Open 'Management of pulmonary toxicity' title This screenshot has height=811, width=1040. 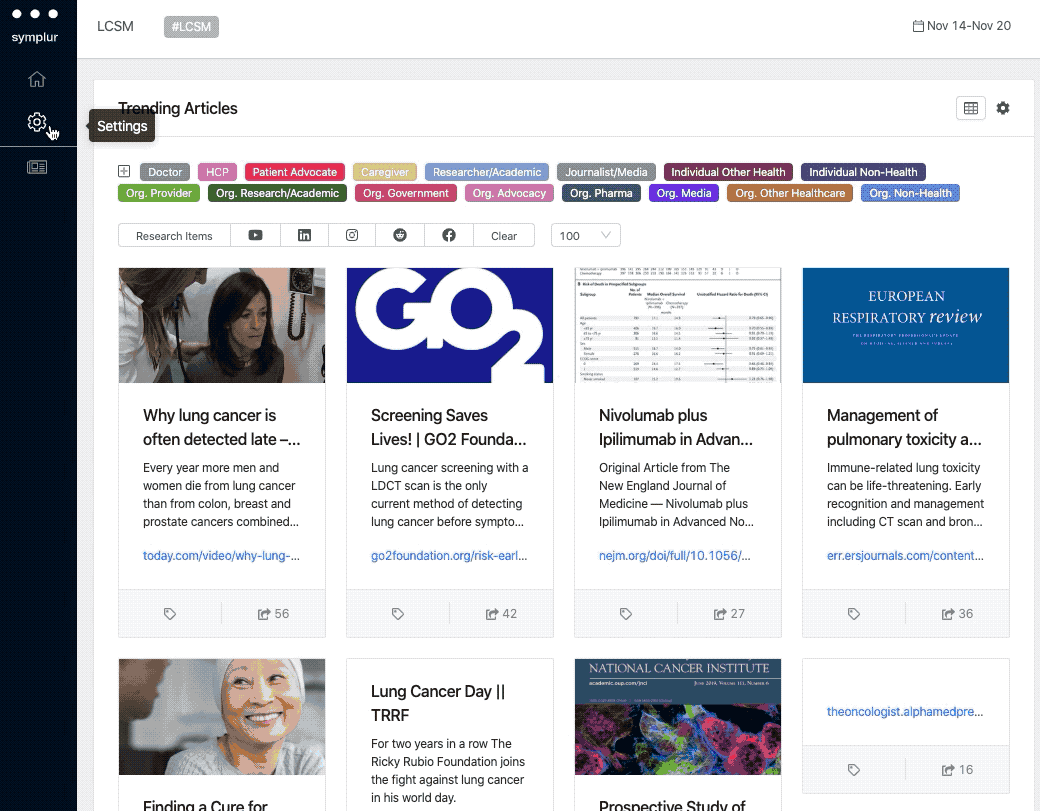pos(904,427)
